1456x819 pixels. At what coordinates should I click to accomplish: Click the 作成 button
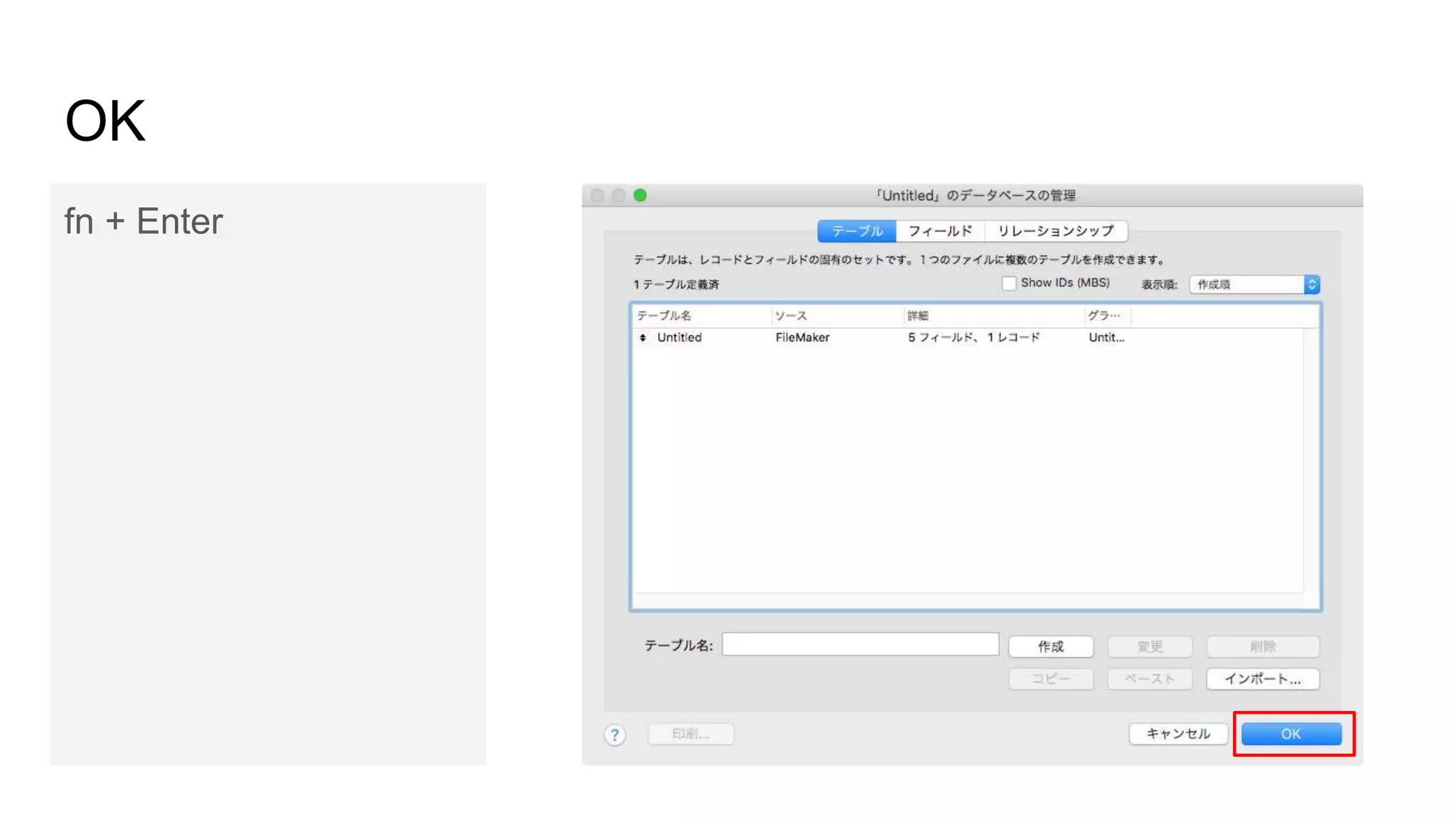coord(1051,646)
